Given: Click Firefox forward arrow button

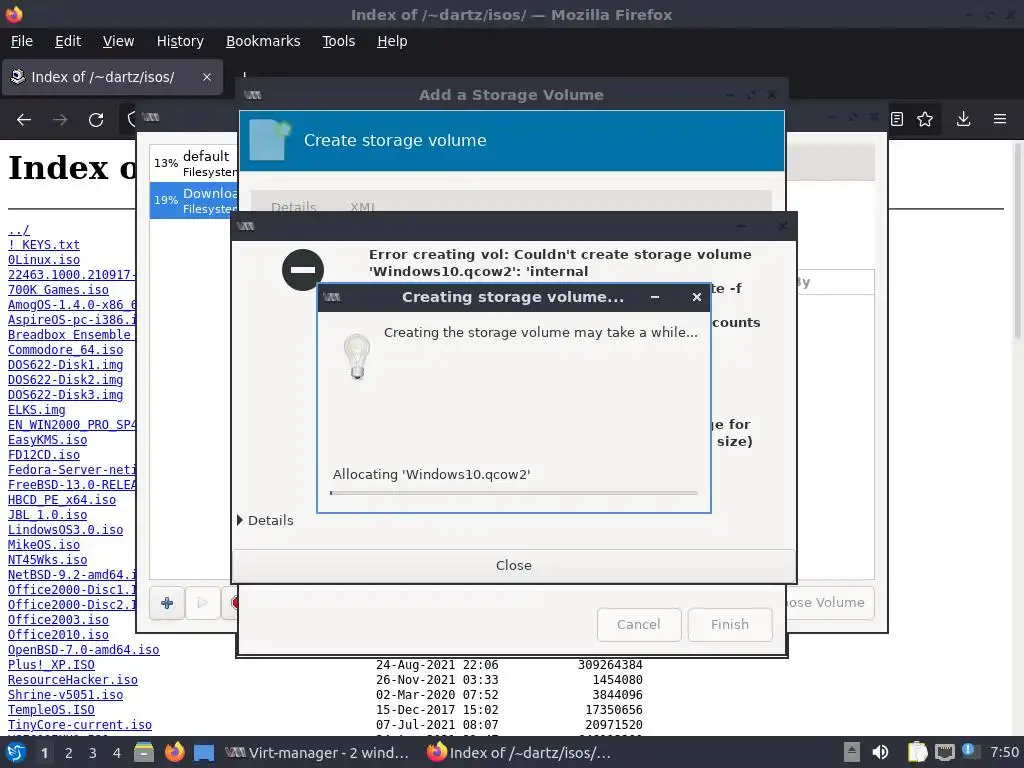Looking at the screenshot, I should [60, 120].
